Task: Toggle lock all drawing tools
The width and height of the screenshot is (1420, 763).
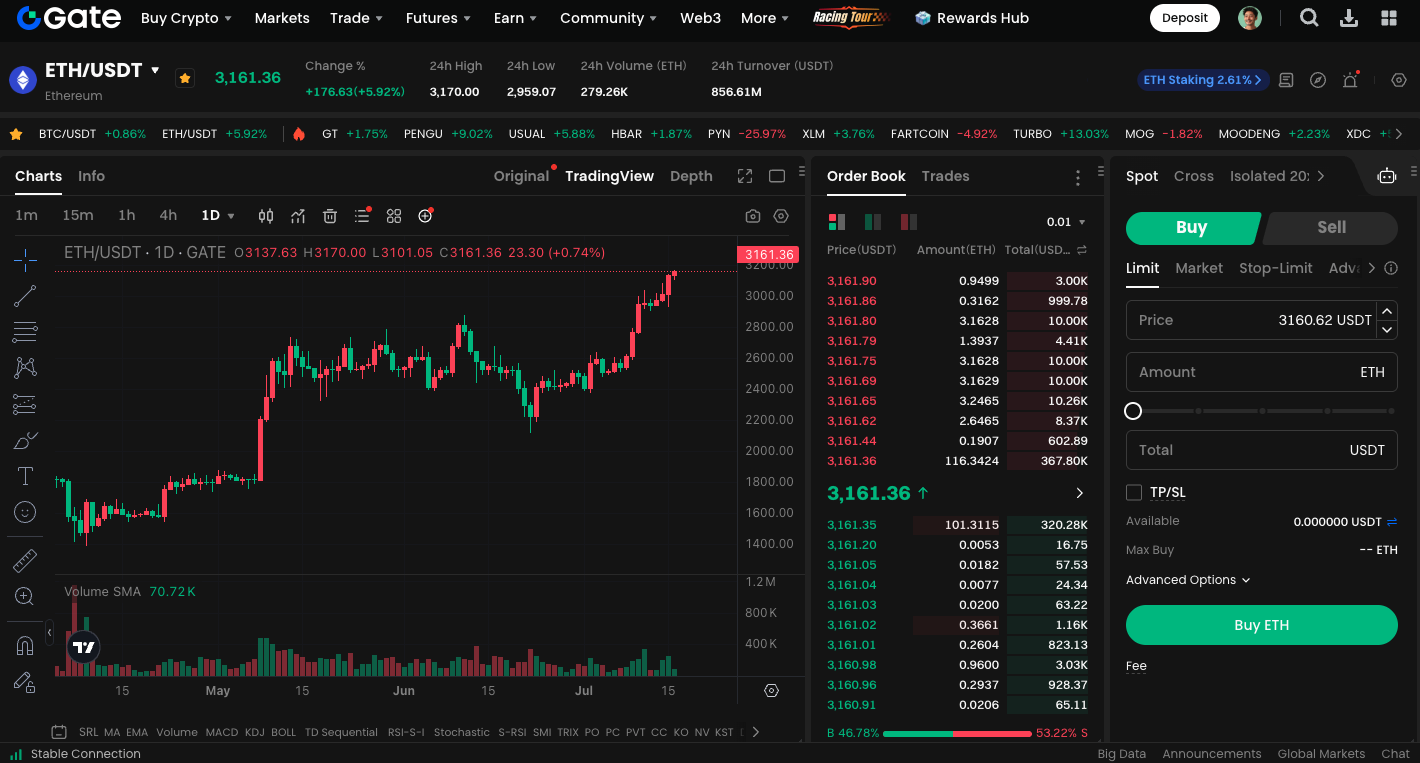Action: click(25, 682)
